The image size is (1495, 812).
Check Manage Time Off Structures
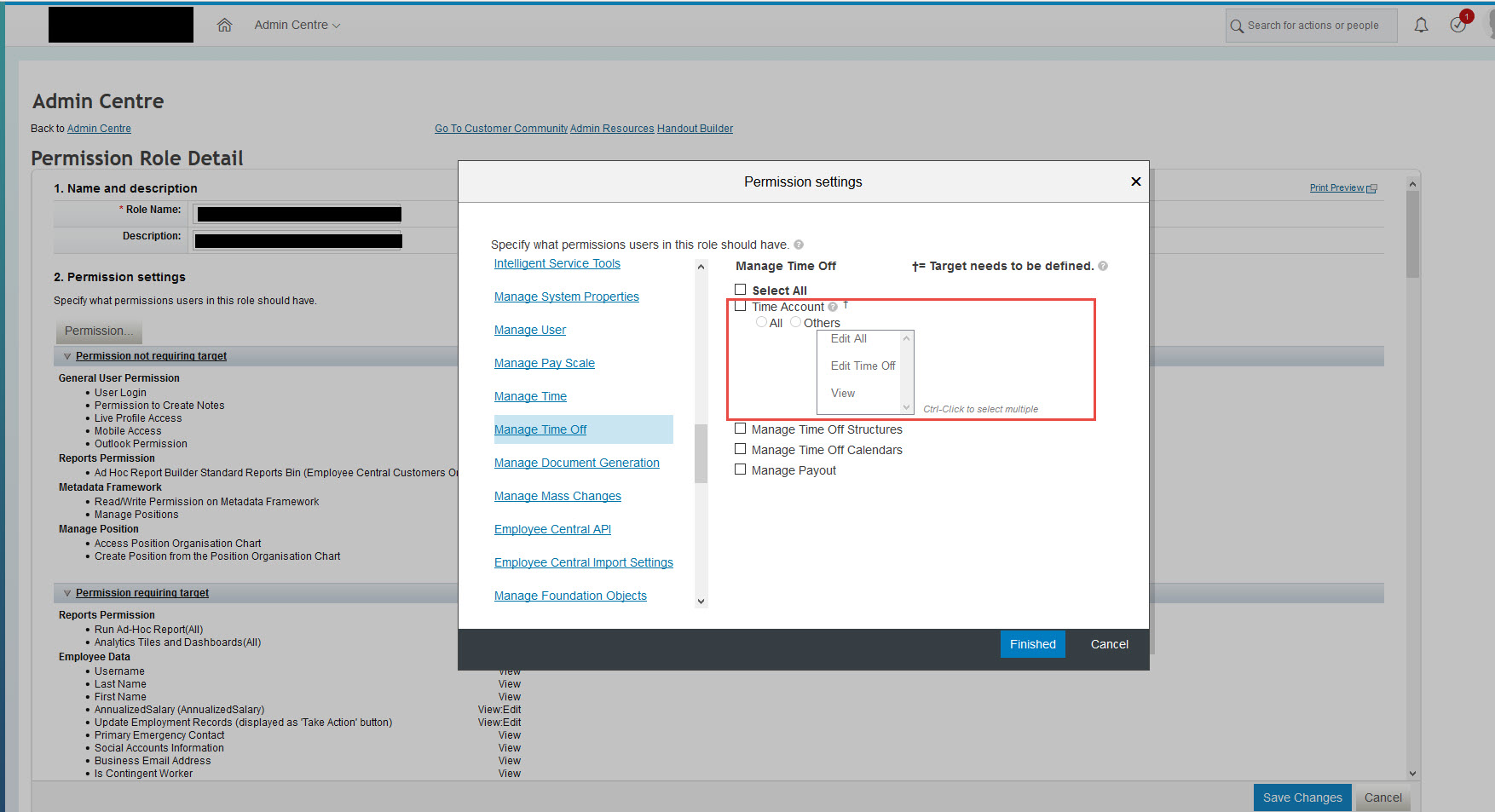[x=741, y=429]
